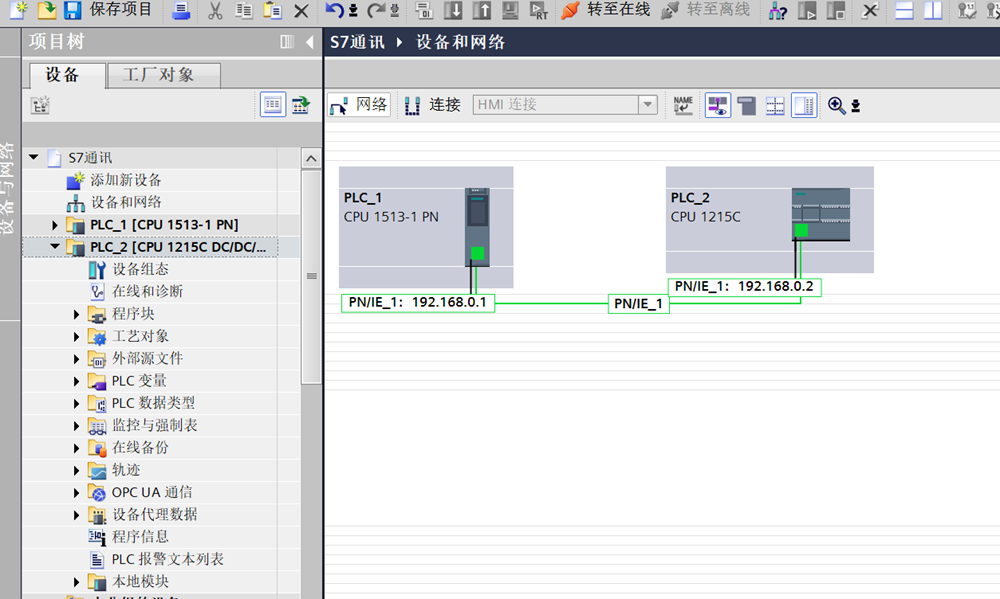Select the 设备 tab in project tree
The image size is (1000, 599).
(x=63, y=75)
